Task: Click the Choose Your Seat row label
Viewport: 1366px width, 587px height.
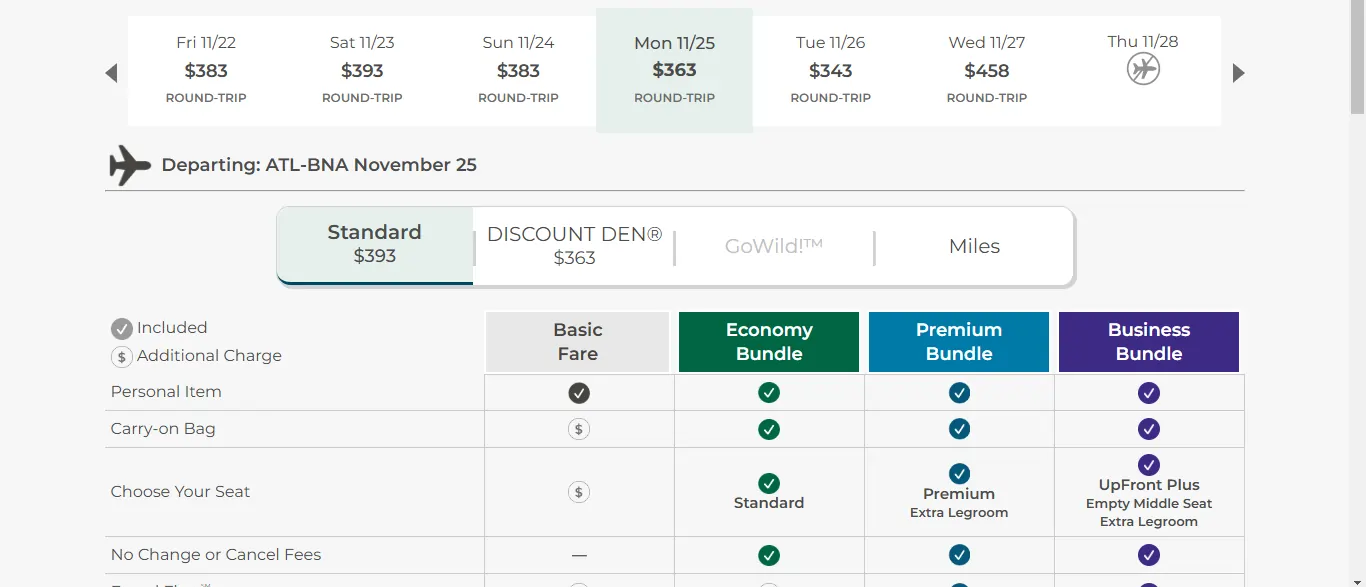Action: tap(180, 492)
